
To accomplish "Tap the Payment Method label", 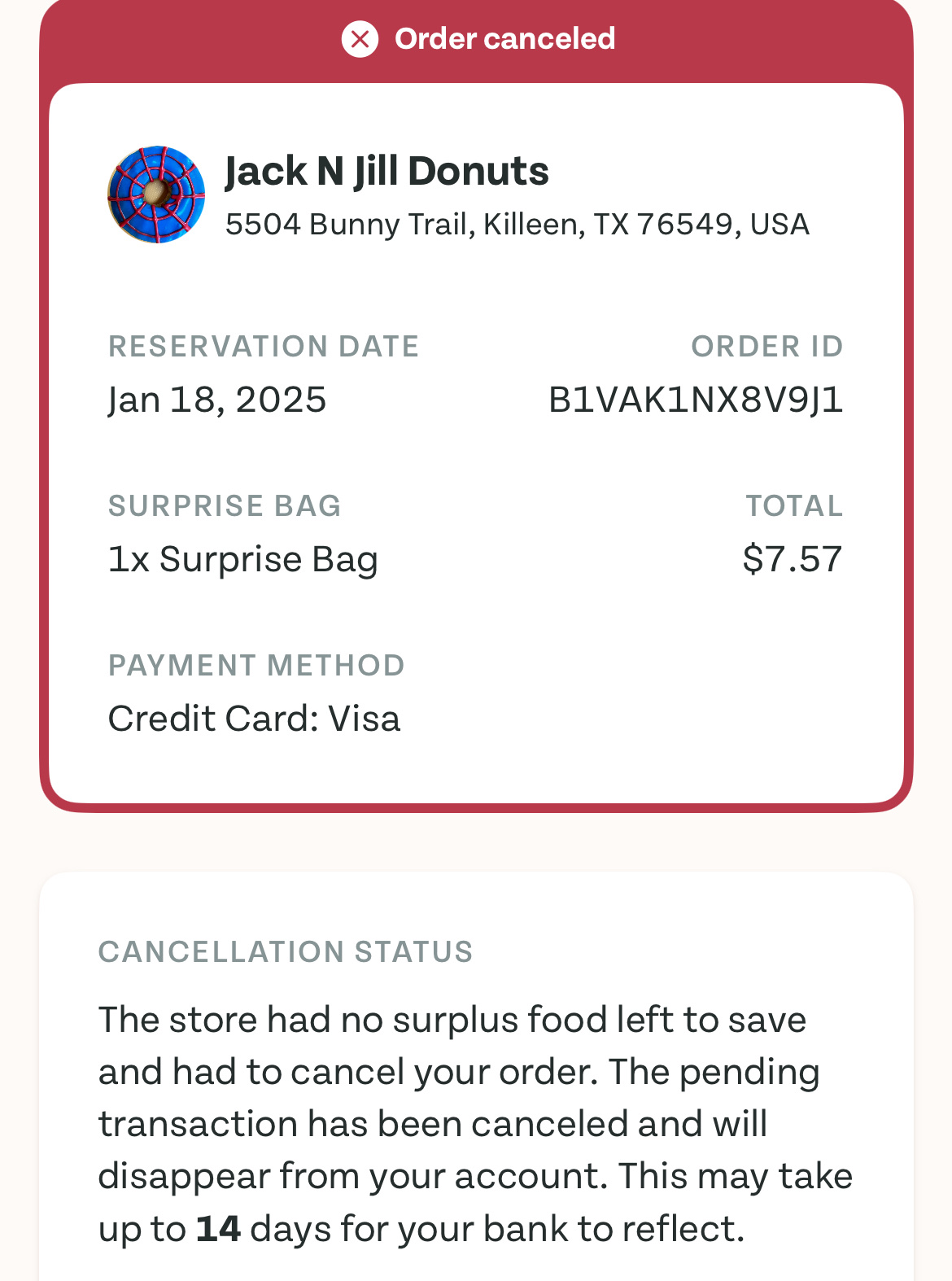I will coord(256,666).
